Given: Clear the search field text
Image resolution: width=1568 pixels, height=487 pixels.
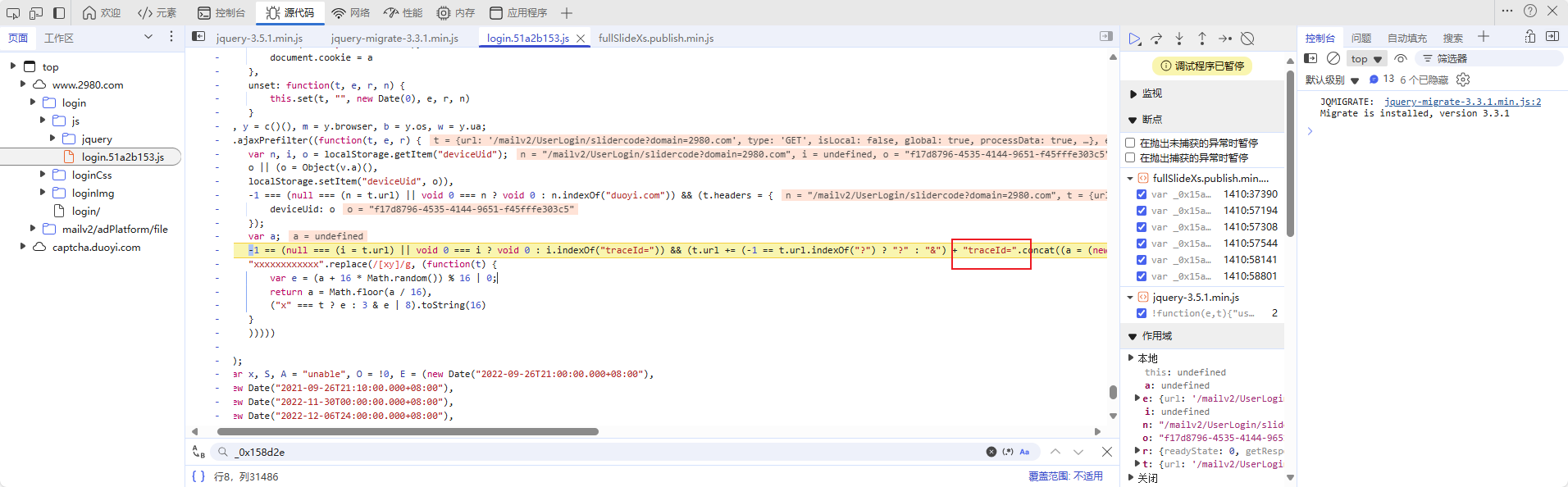Looking at the screenshot, I should (x=991, y=452).
